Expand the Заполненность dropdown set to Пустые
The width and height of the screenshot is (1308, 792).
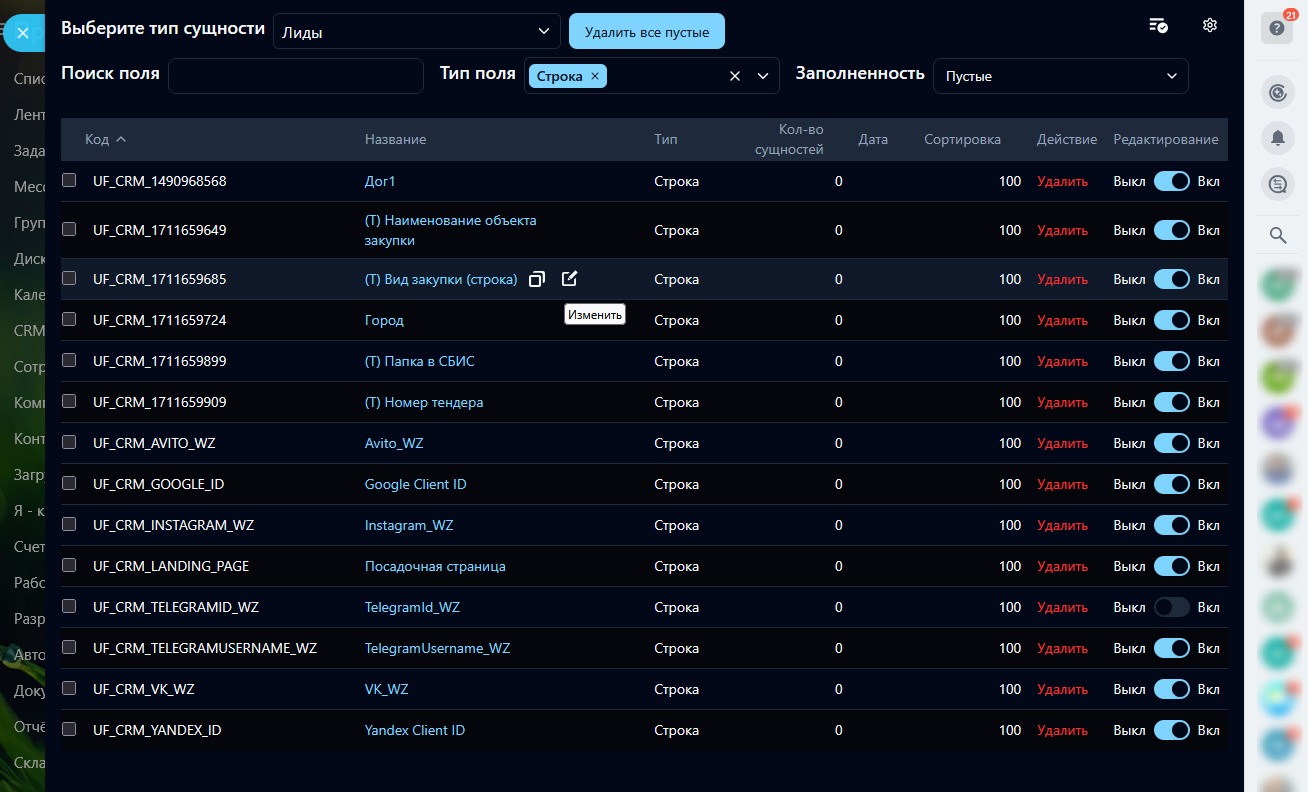pyautogui.click(x=1060, y=76)
